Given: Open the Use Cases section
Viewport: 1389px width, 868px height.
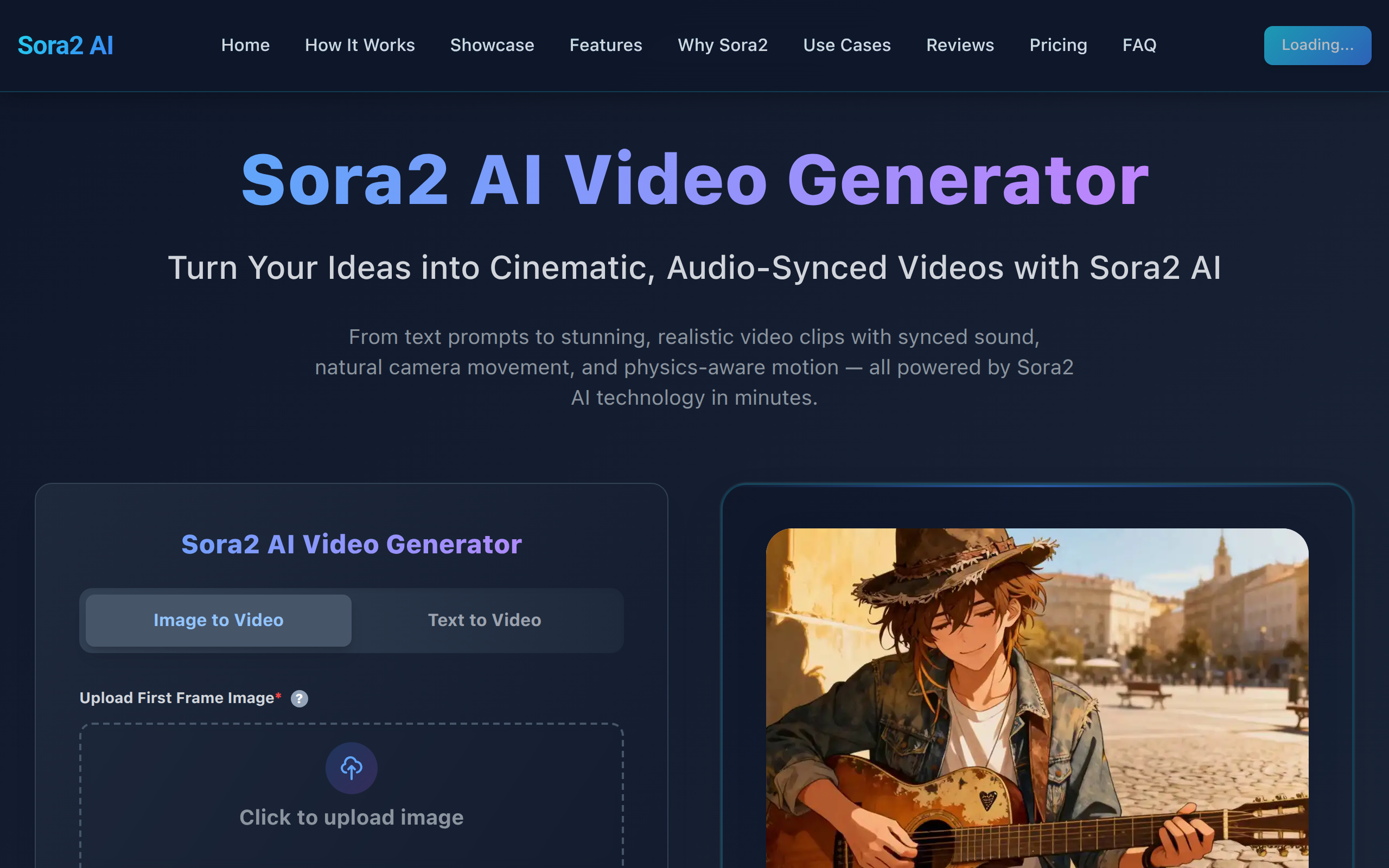Looking at the screenshot, I should [x=846, y=46].
